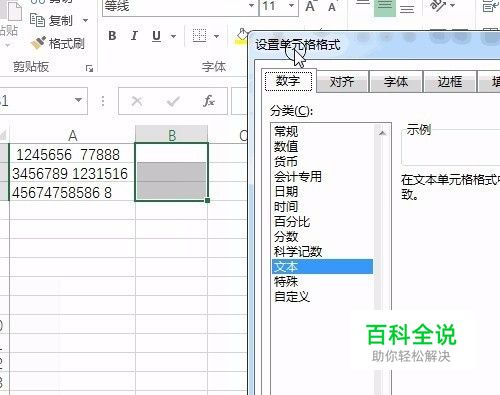Switch to the 对齐 tab
The height and width of the screenshot is (395, 500).
click(x=342, y=82)
